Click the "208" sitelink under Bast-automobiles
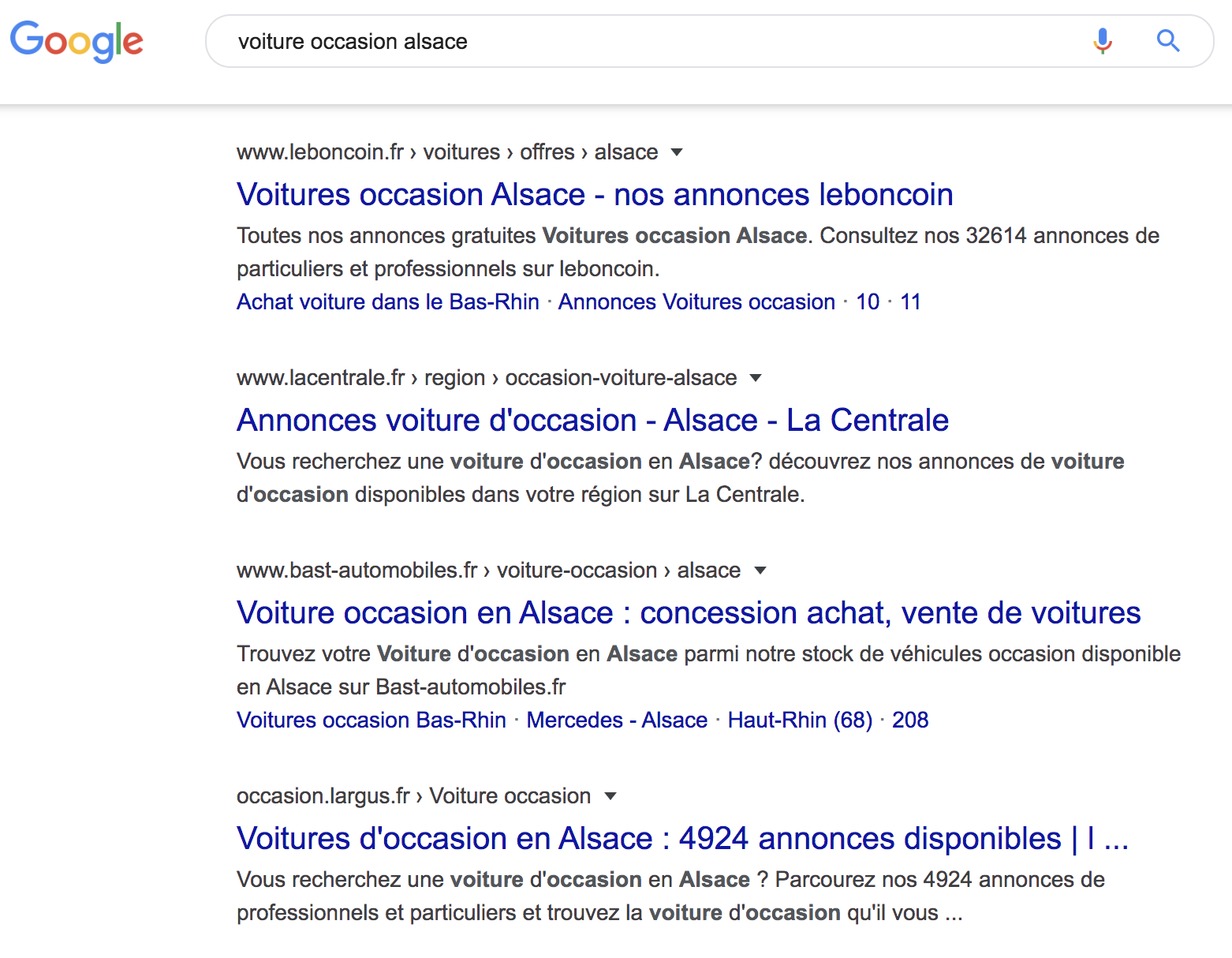Image resolution: width=1232 pixels, height=958 pixels. pyautogui.click(x=910, y=720)
